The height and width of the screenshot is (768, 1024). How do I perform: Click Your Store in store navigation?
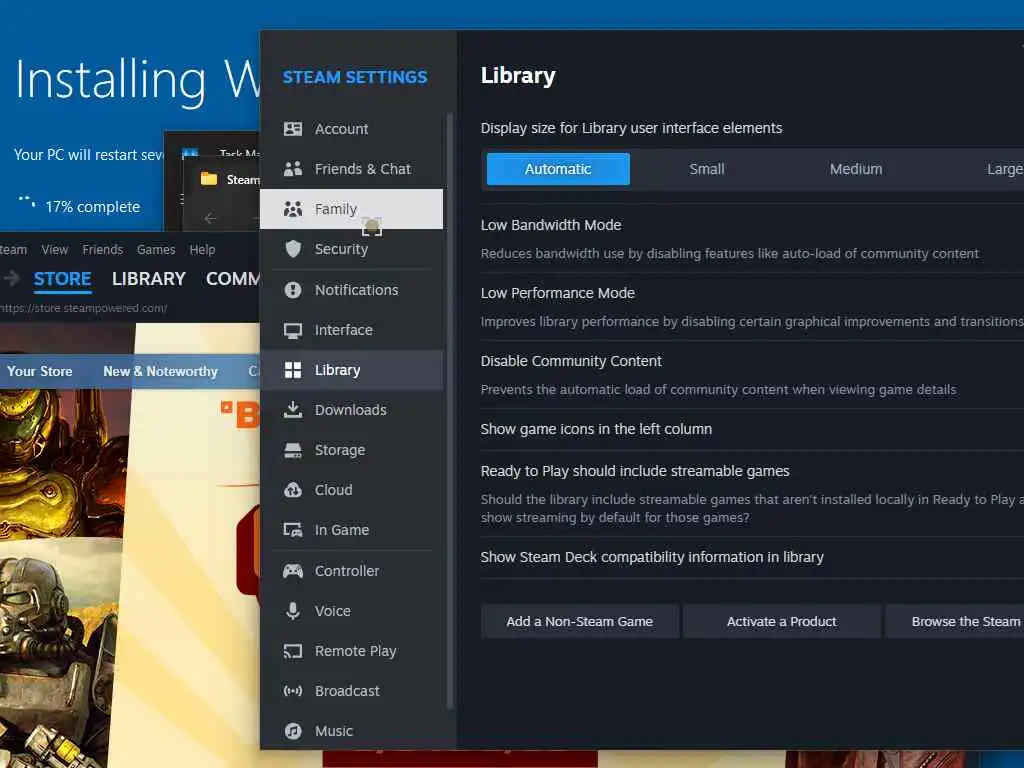pos(40,372)
